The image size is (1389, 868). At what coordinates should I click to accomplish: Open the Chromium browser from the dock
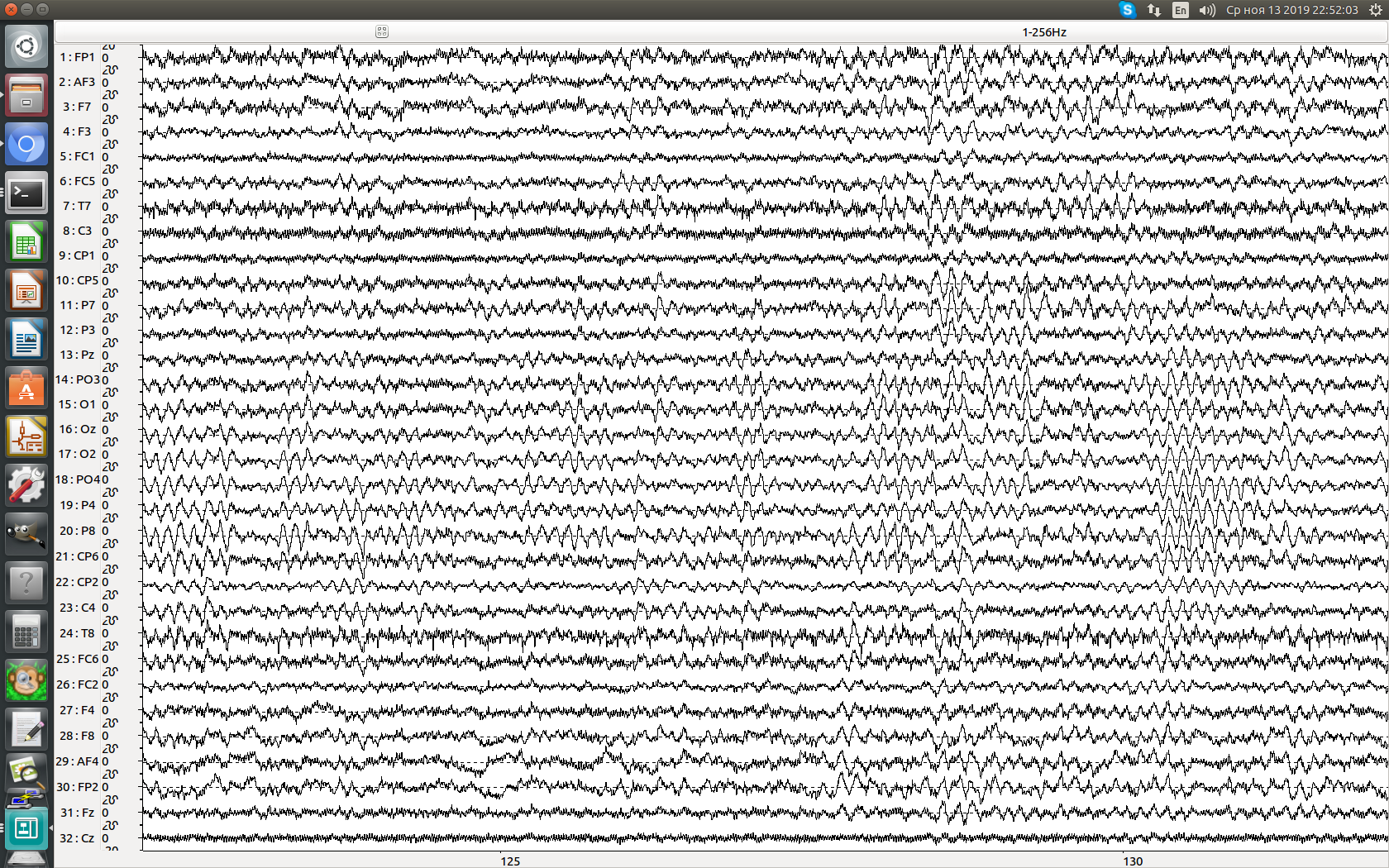click(26, 145)
